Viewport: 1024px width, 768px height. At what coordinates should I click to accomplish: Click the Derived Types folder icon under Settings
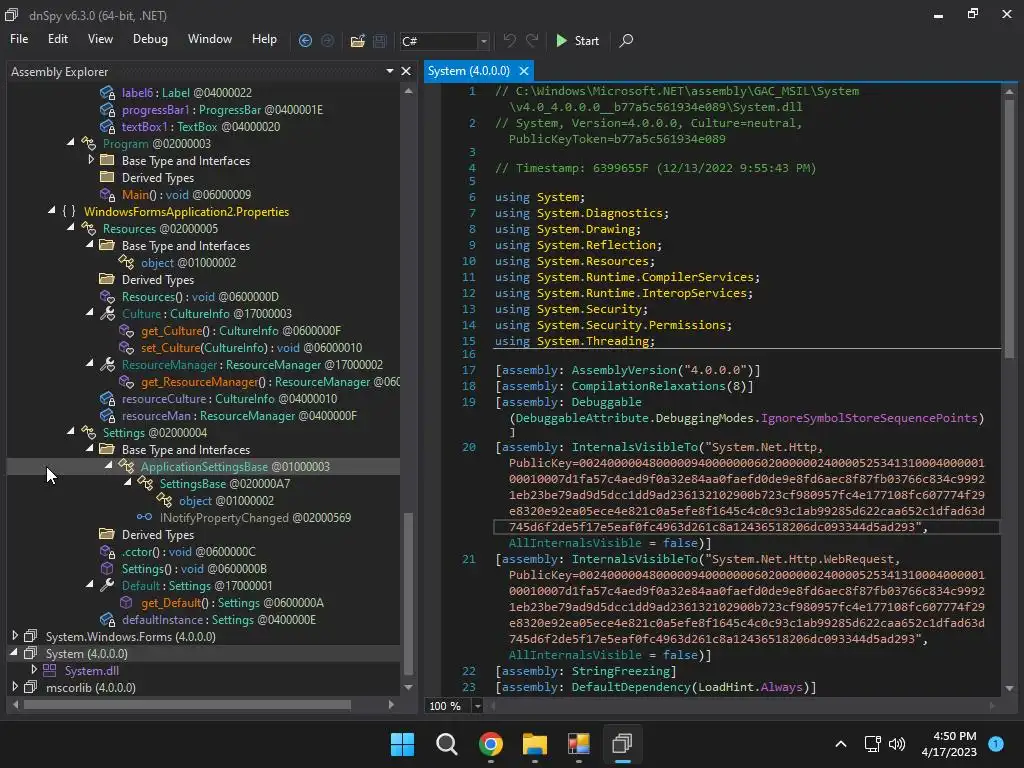(x=106, y=534)
